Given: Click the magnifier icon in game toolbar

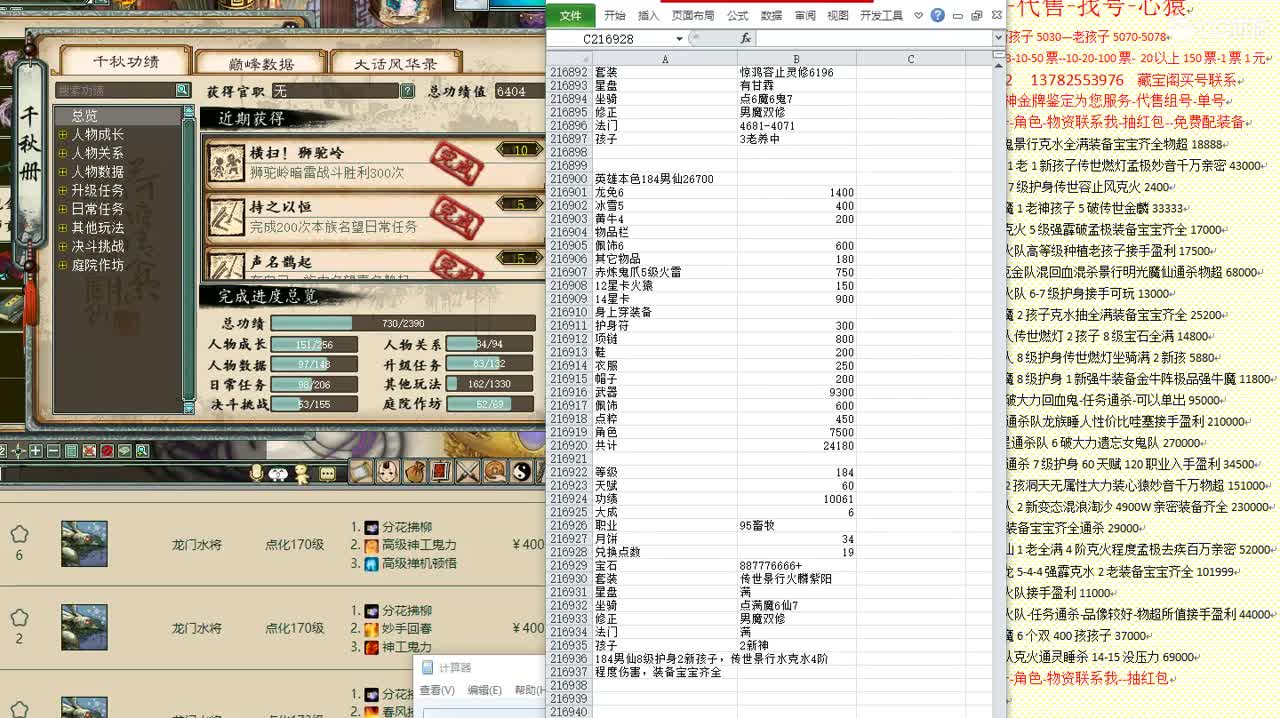Looking at the screenshot, I should 142,451.
